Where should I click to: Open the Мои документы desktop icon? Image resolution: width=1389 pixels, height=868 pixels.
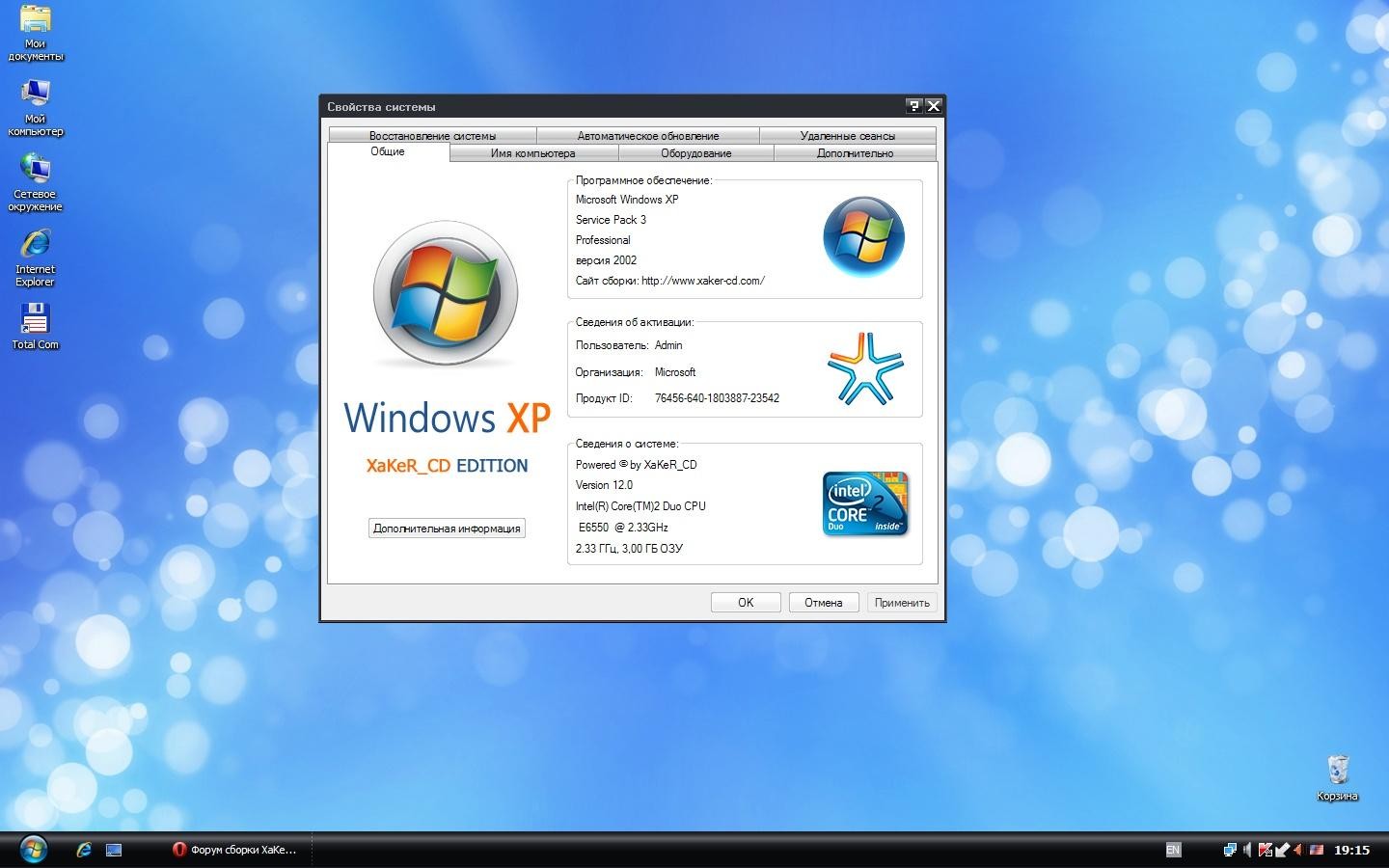pyautogui.click(x=36, y=32)
